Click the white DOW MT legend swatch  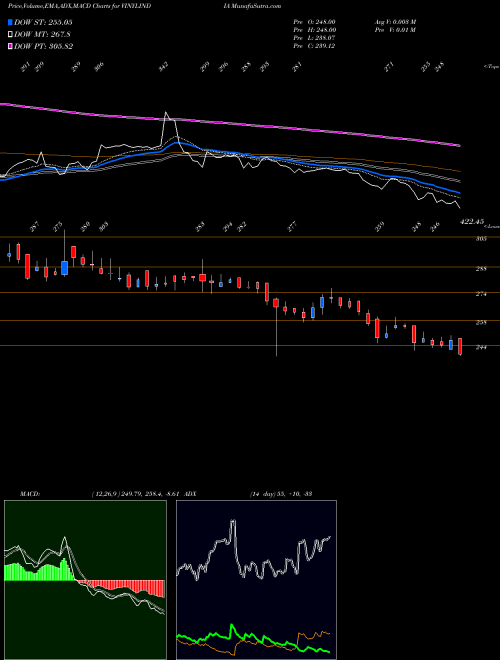[10, 34]
